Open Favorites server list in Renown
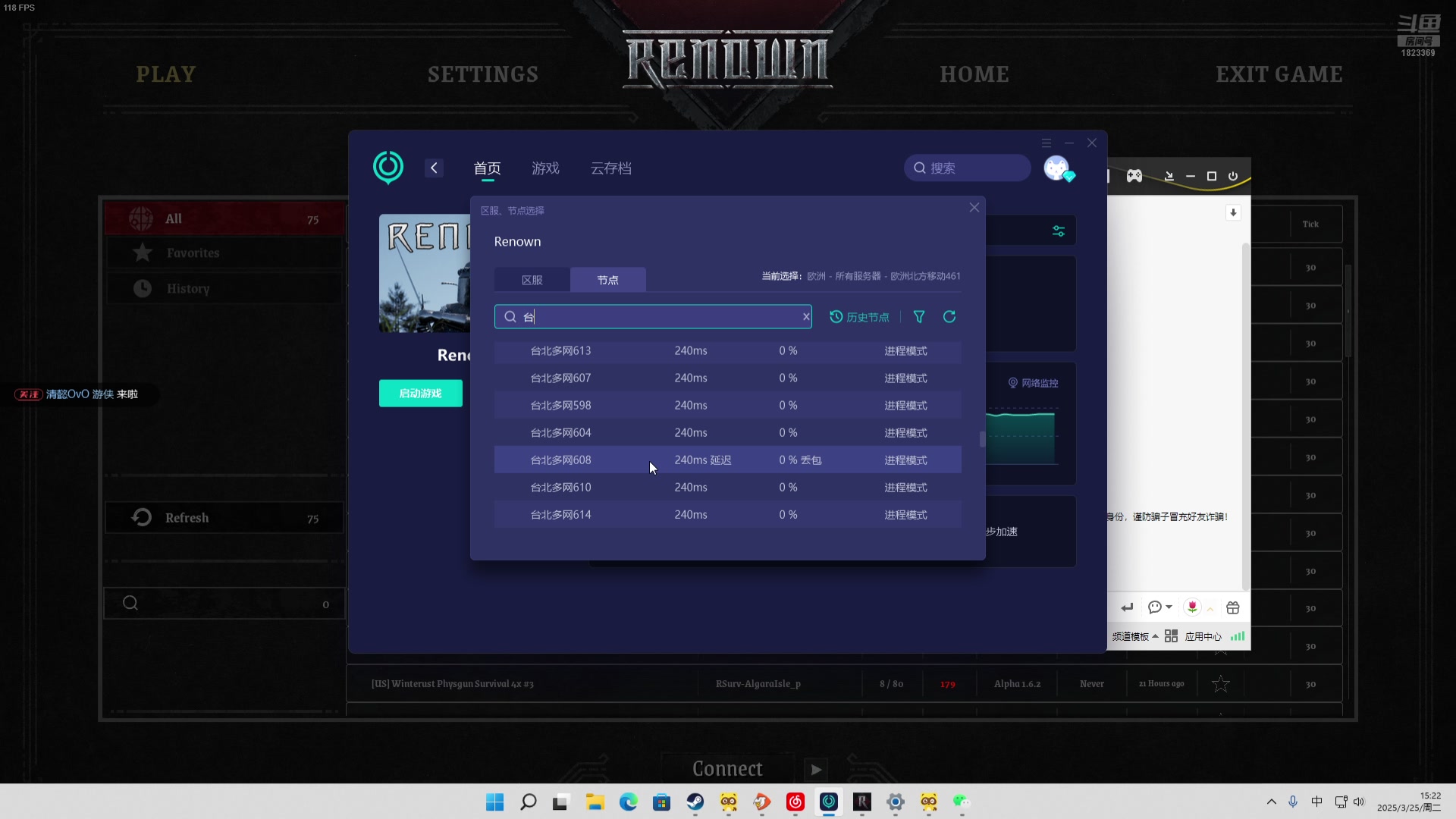This screenshot has width=1456, height=819. pyautogui.click(x=224, y=253)
